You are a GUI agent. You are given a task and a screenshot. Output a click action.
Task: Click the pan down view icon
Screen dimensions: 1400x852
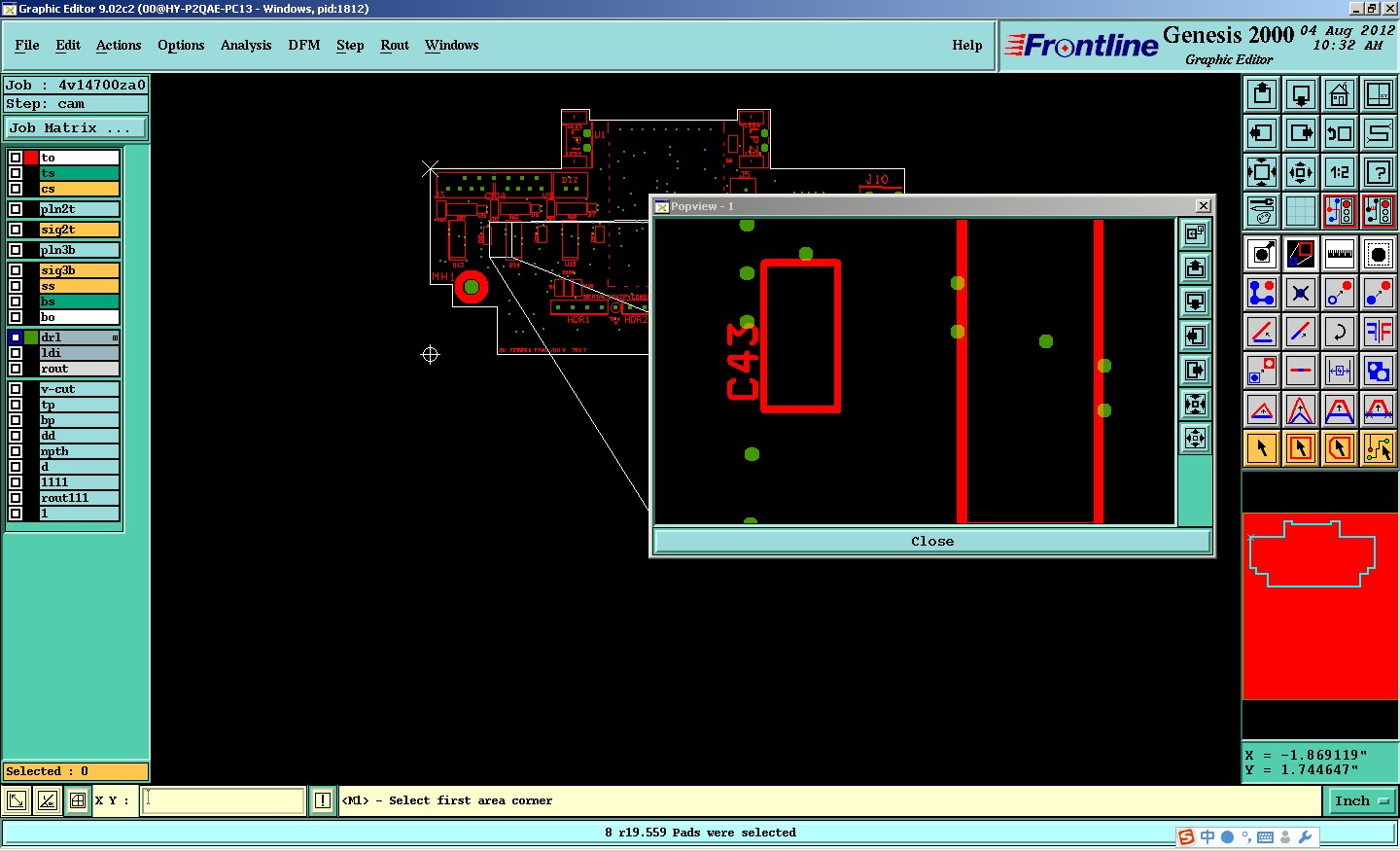click(x=1301, y=94)
